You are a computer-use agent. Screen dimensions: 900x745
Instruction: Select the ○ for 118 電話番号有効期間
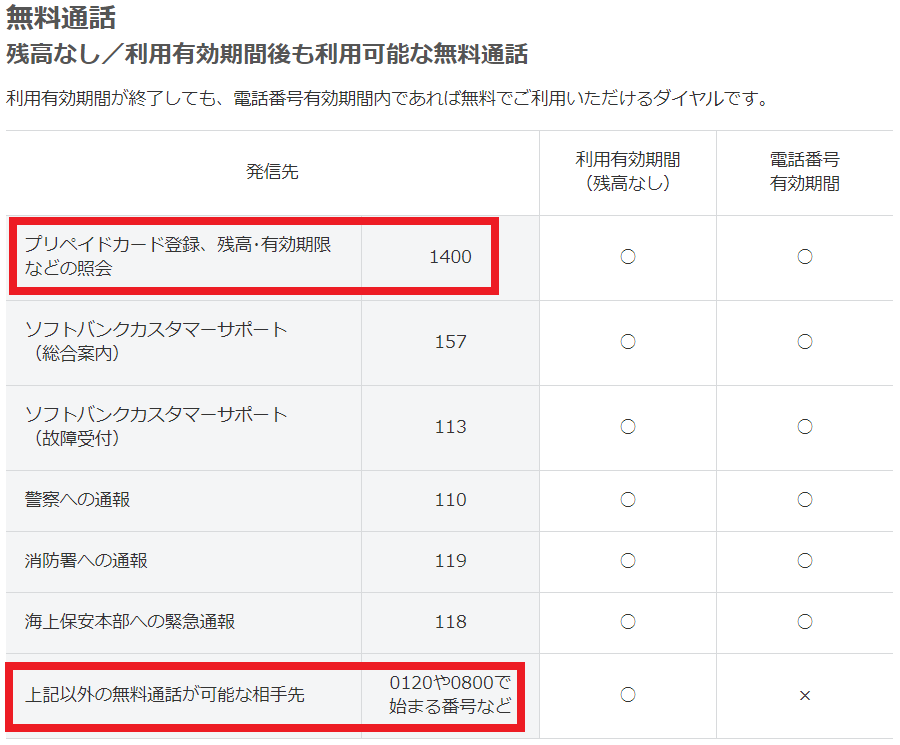click(805, 622)
